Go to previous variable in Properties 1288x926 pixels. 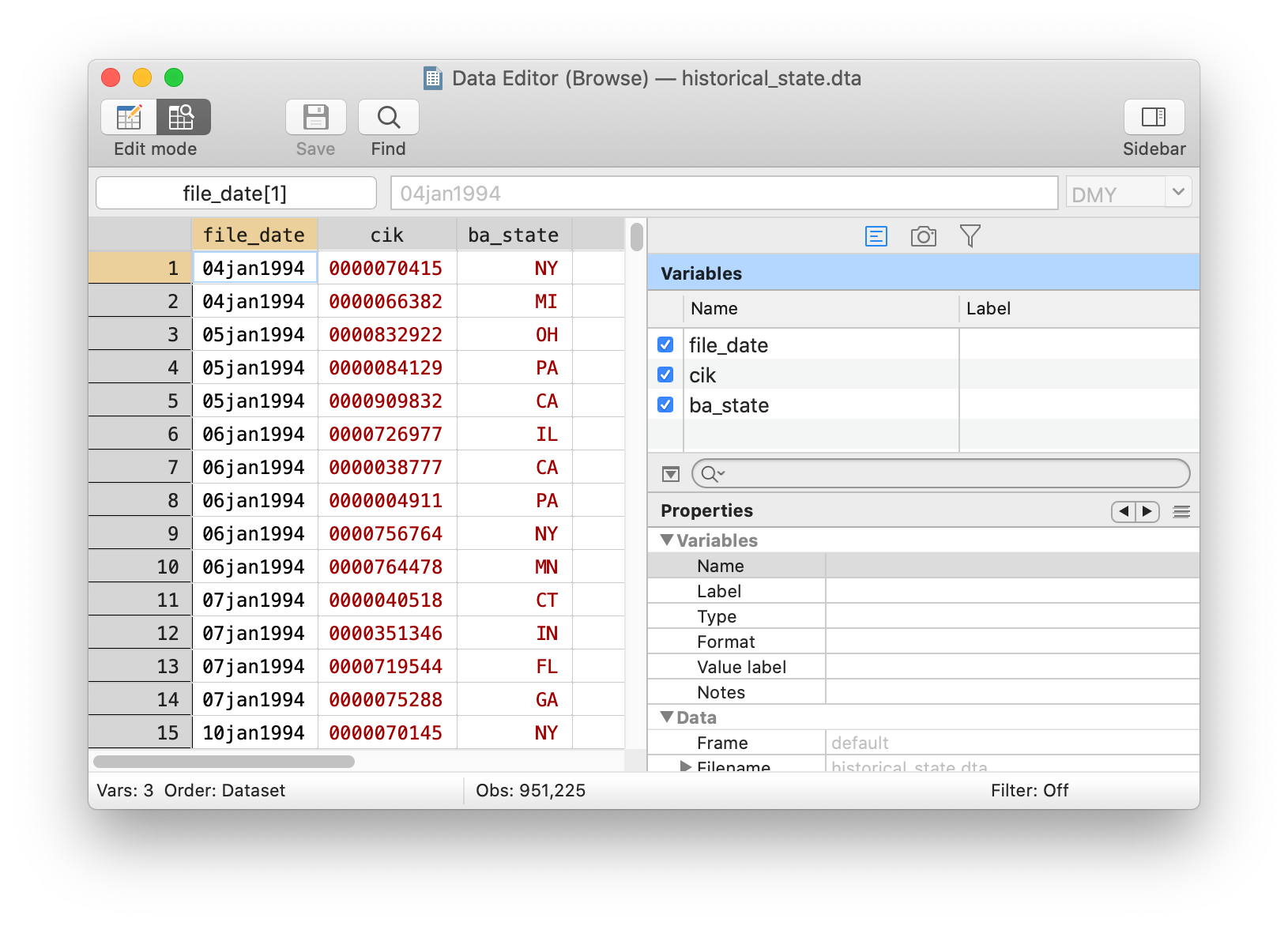tap(1123, 511)
